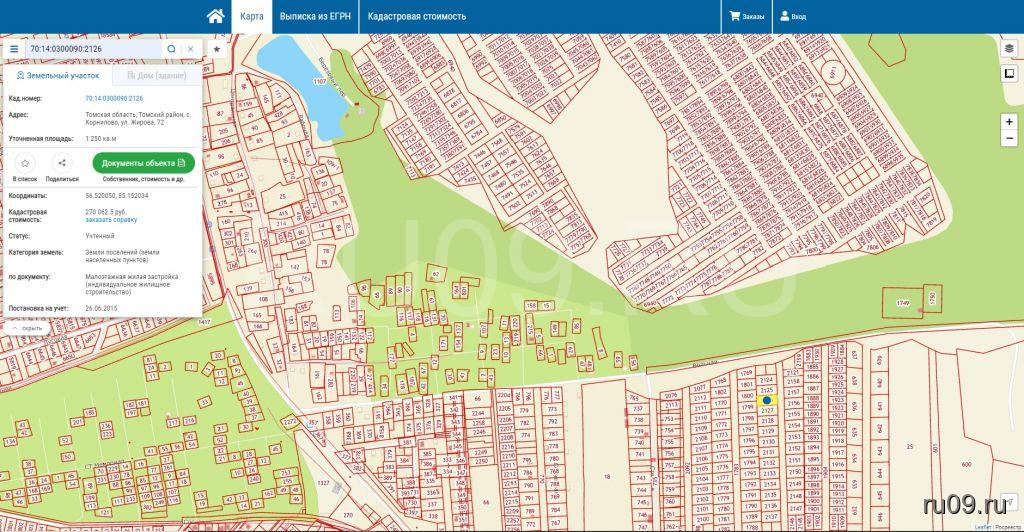
Task: Click the cadastral number search input
Action: pyautogui.click(x=94, y=48)
